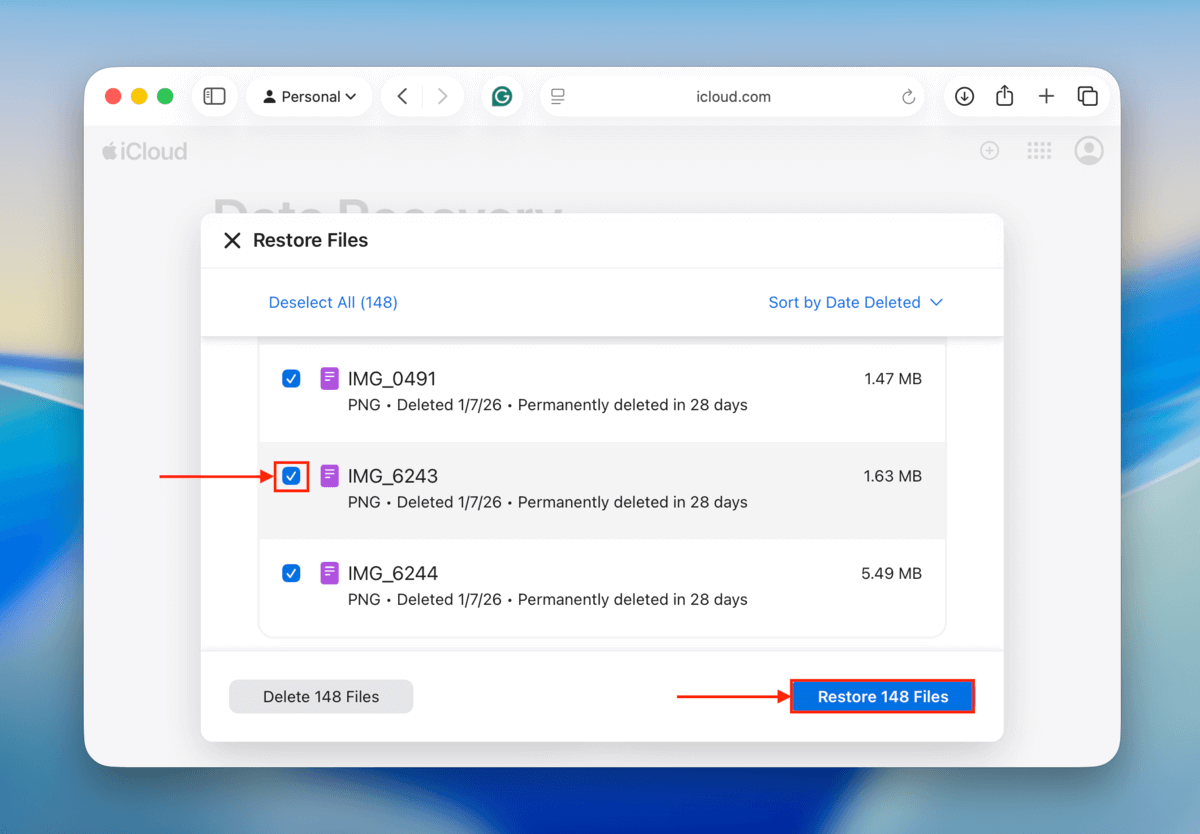Show Safari downloads
The width and height of the screenshot is (1200, 834).
click(964, 96)
